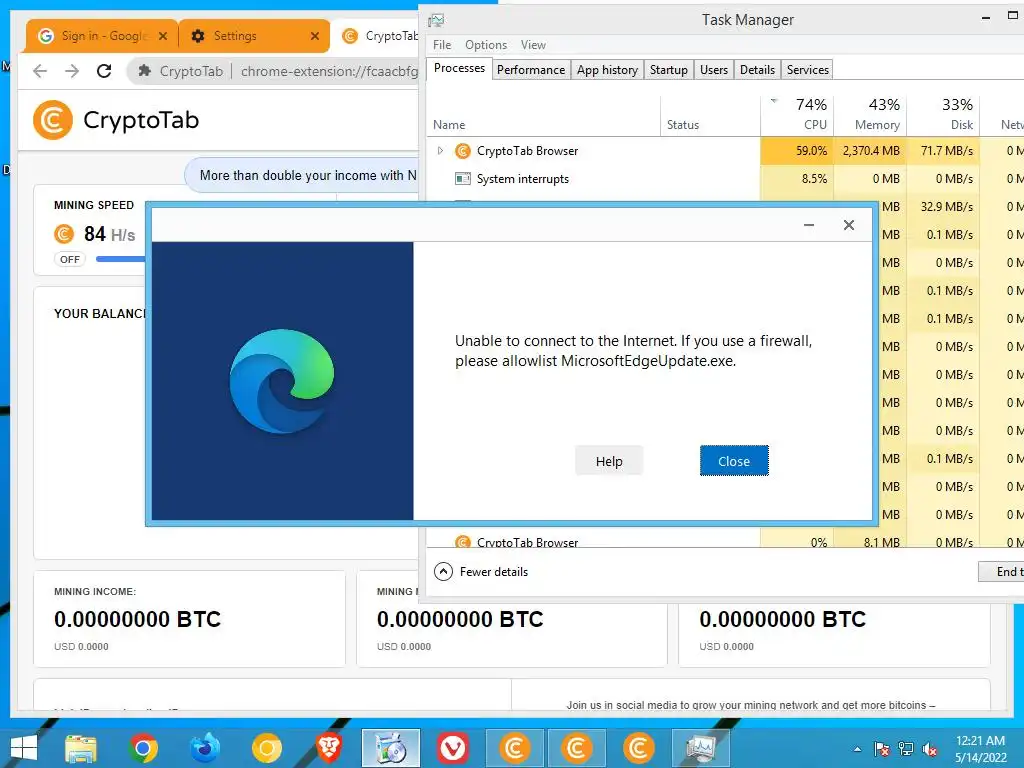This screenshot has height=768, width=1024.
Task: Select the first highlighted CryptoTab taskbar button
Action: [515, 748]
